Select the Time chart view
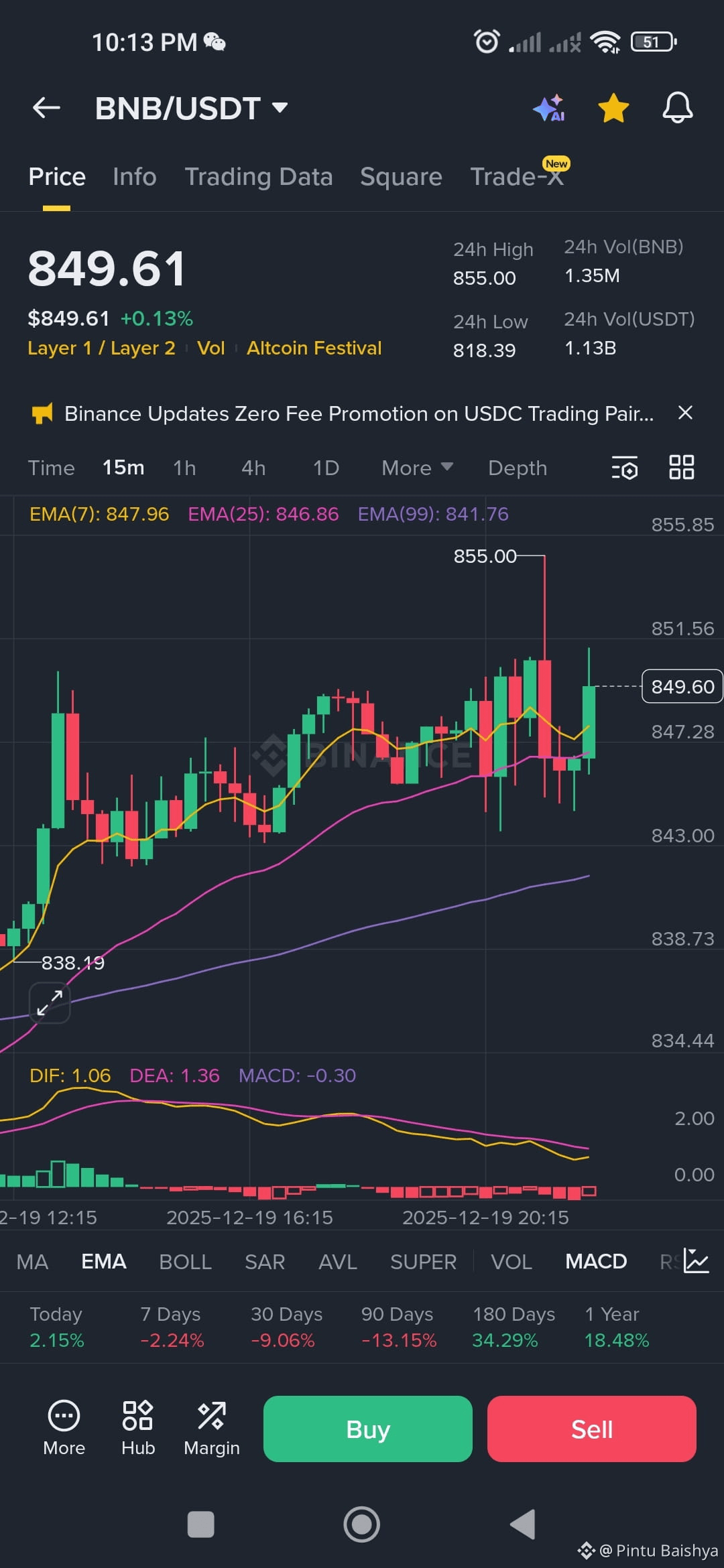The height and width of the screenshot is (1568, 724). click(x=51, y=468)
